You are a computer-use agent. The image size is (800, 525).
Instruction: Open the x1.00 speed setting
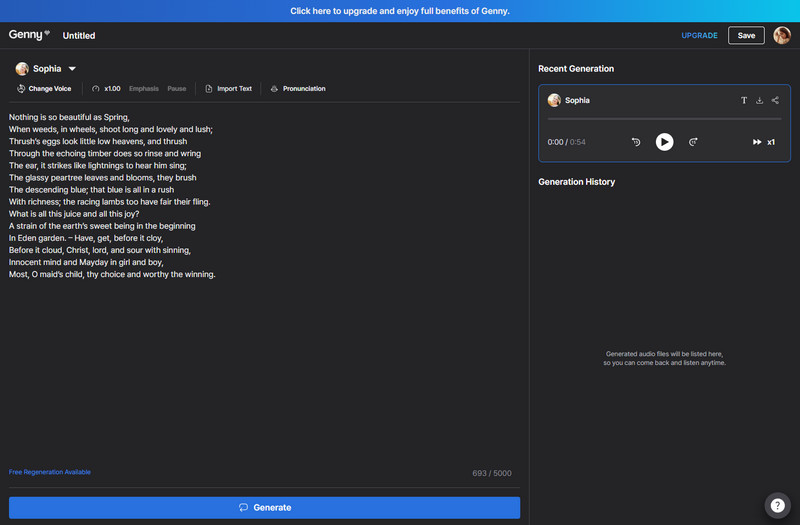point(106,89)
